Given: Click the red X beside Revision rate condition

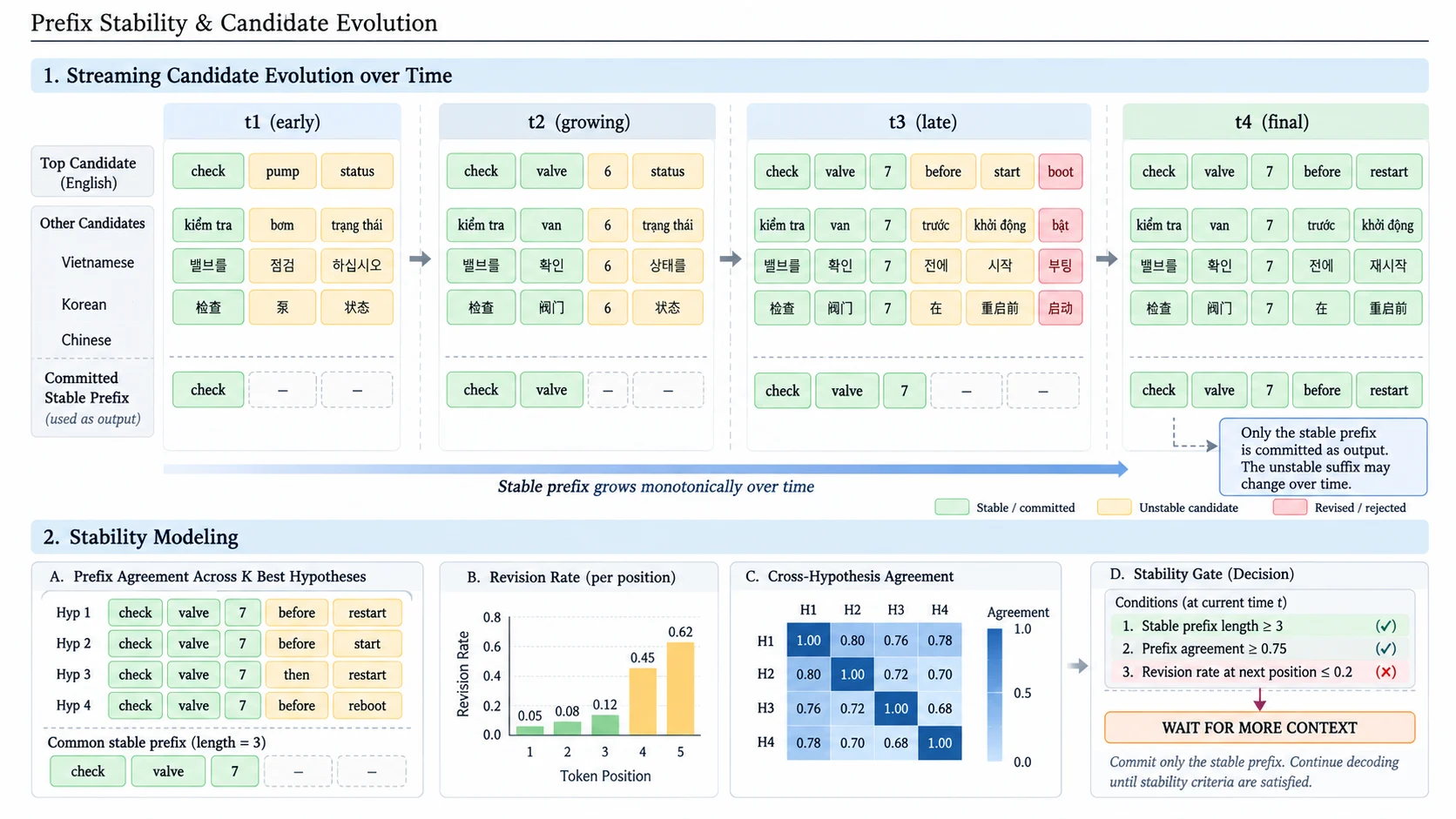Looking at the screenshot, I should pyautogui.click(x=1385, y=672).
